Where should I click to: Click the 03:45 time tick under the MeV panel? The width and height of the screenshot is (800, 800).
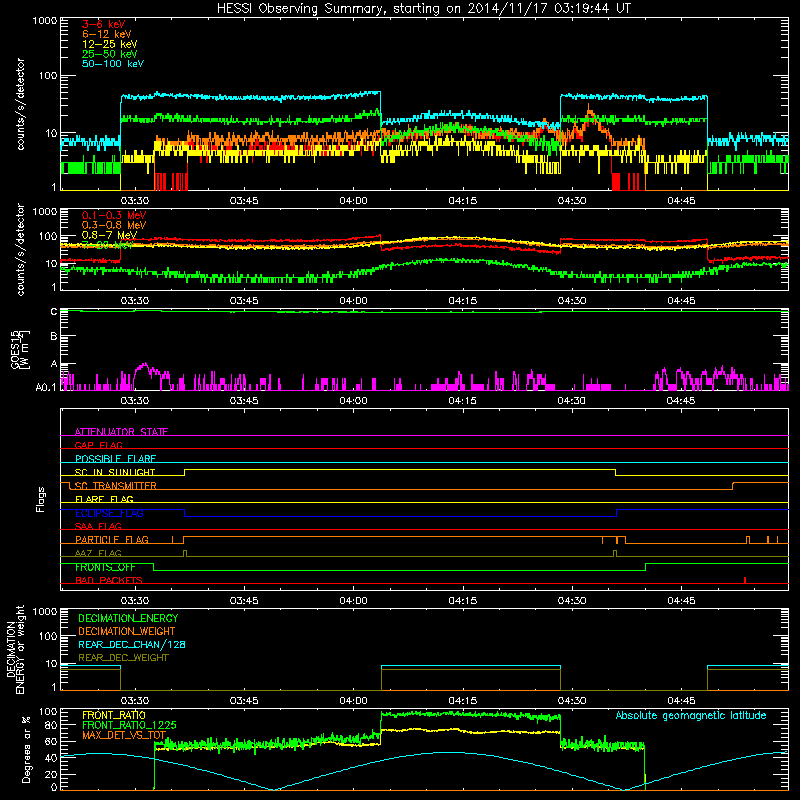[x=244, y=301]
